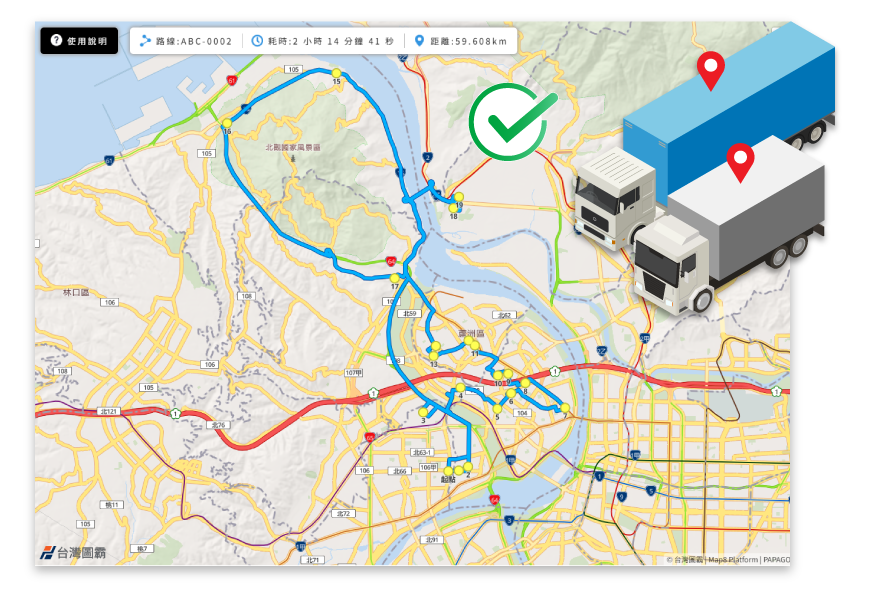Screen dimensions: 870x600
Task: Click the 北72 road shield
Action: coord(343,513)
